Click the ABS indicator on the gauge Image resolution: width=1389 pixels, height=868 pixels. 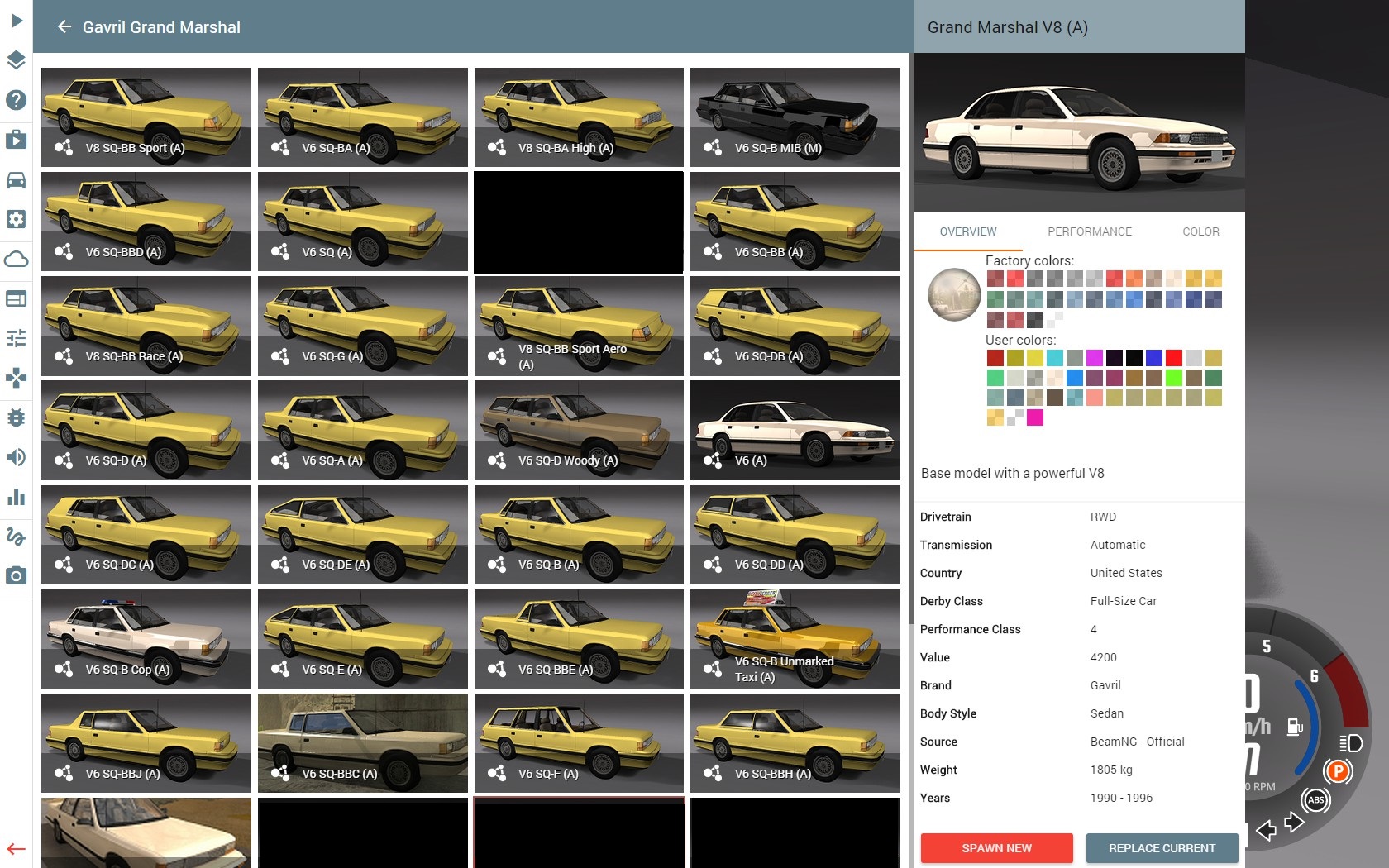pyautogui.click(x=1315, y=799)
